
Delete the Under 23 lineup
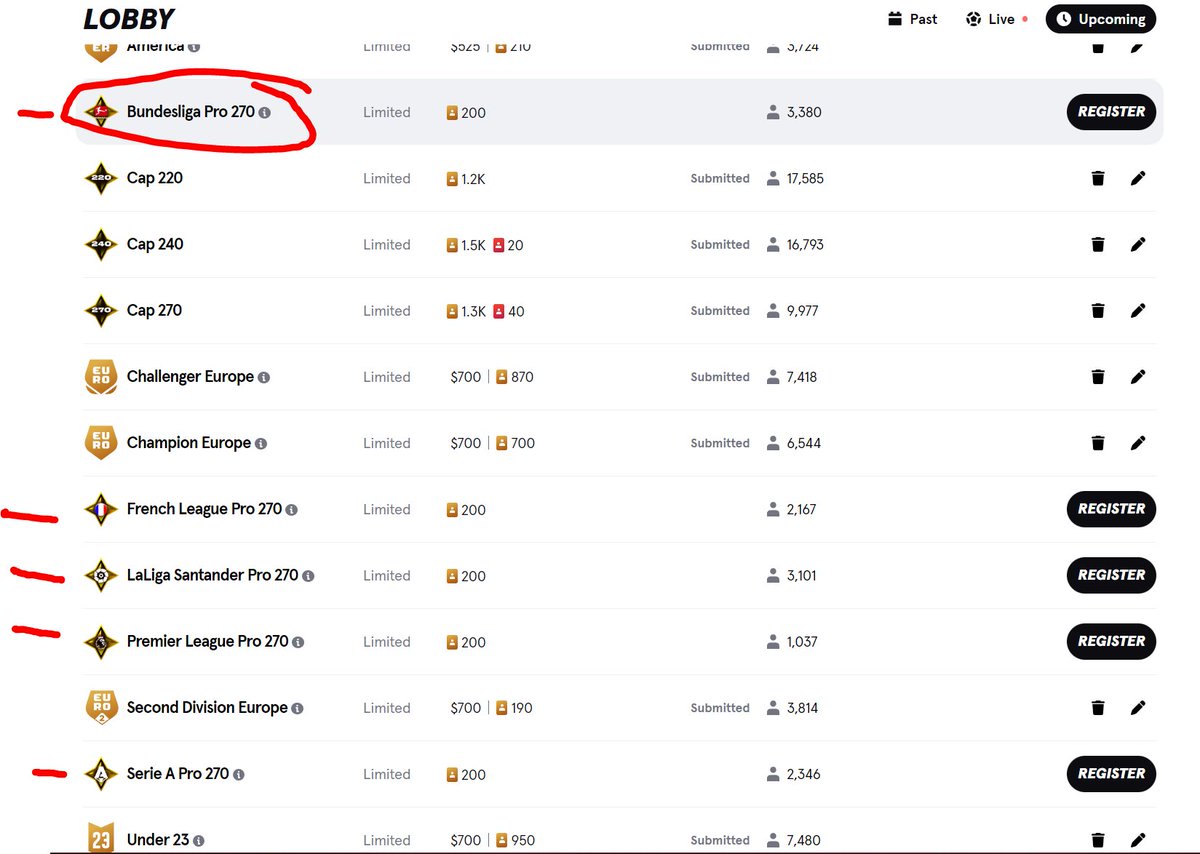point(1098,839)
